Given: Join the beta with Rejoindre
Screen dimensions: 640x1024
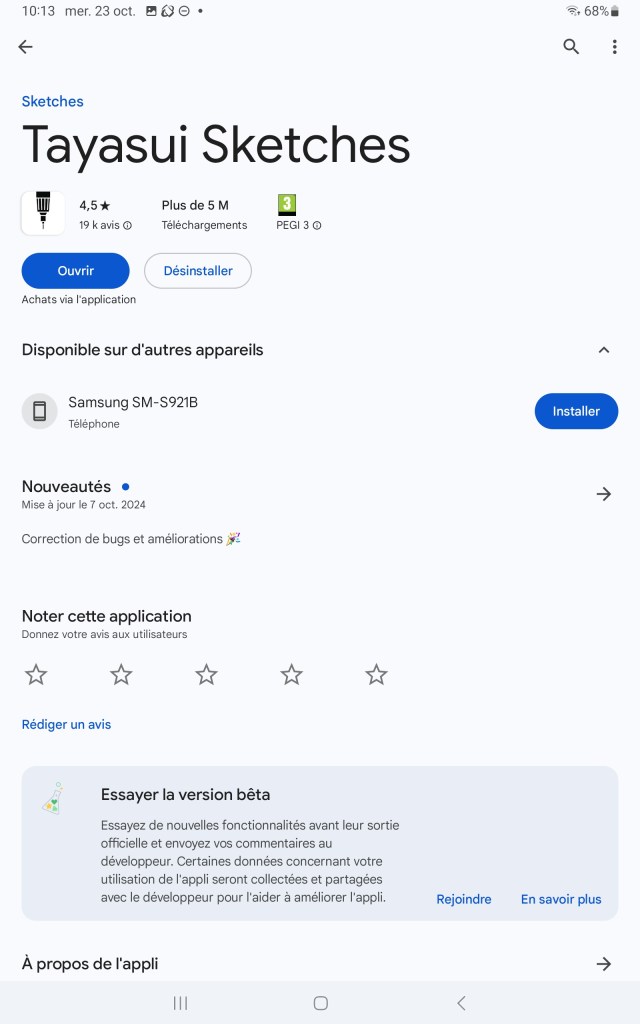Looking at the screenshot, I should [x=464, y=899].
